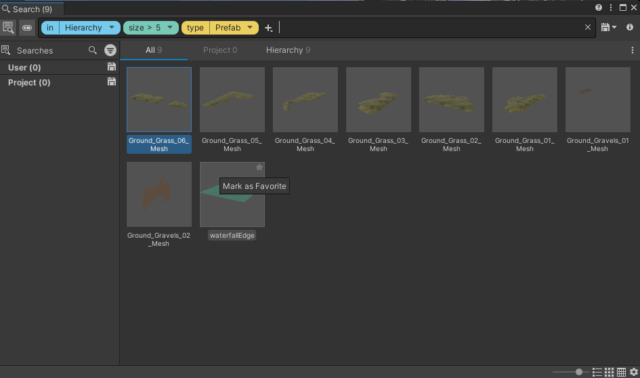The image size is (640, 378).
Task: Save current query to User searches
Action: pyautogui.click(x=111, y=67)
